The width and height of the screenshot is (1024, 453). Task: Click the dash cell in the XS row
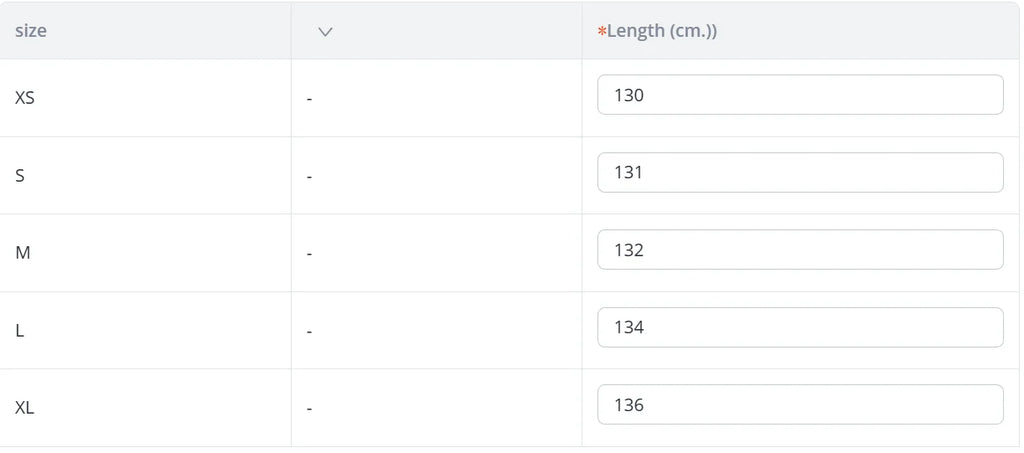(310, 99)
